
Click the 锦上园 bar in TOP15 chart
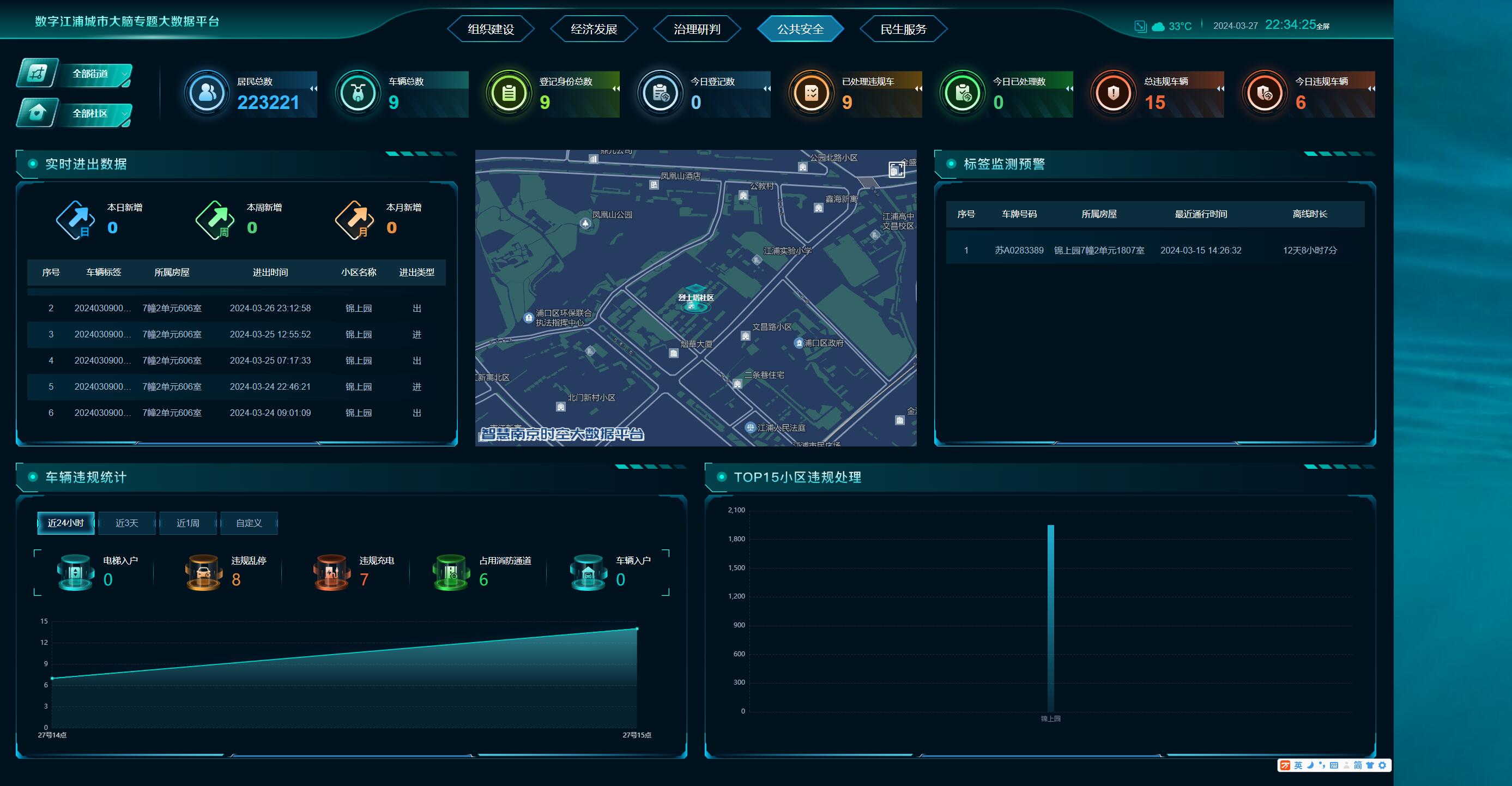click(x=1051, y=618)
